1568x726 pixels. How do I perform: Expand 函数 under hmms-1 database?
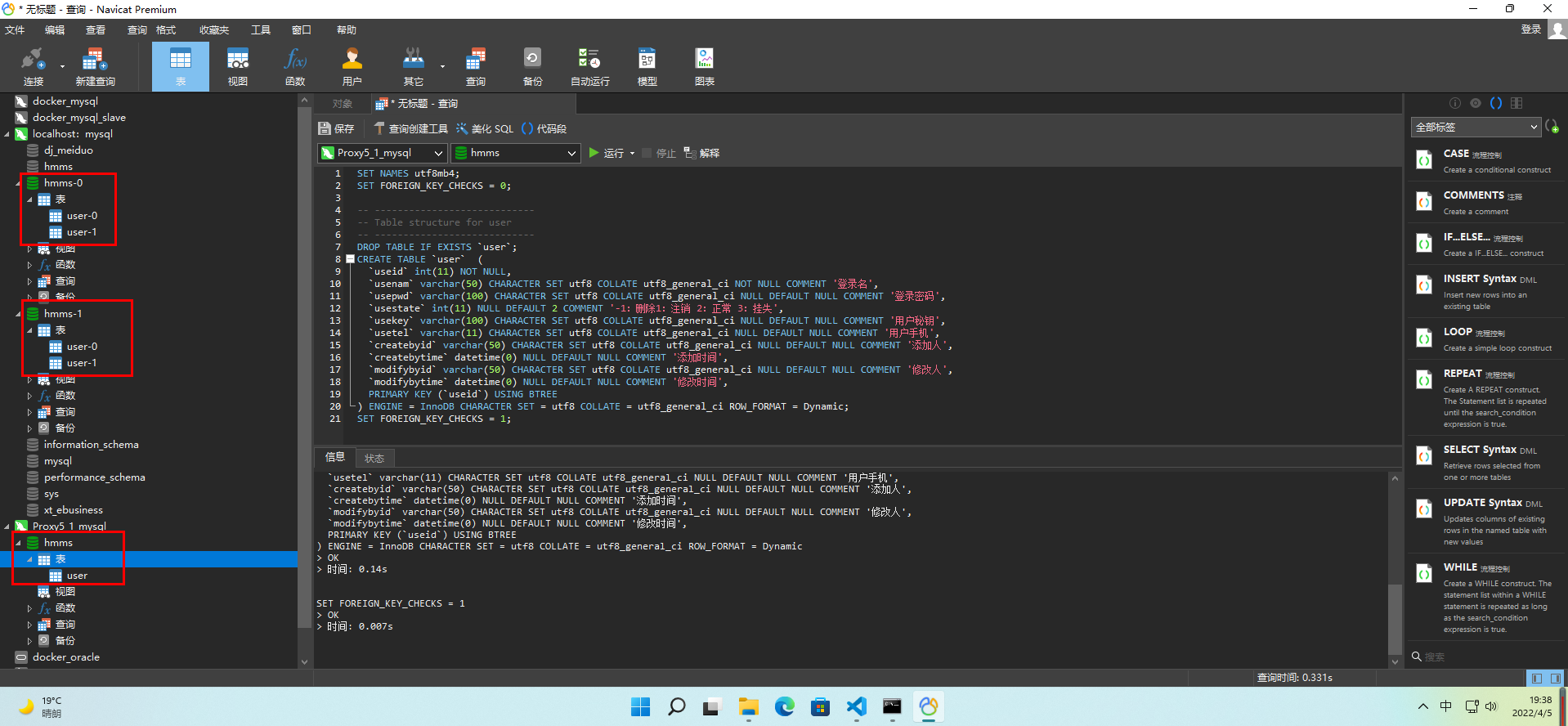click(x=30, y=396)
